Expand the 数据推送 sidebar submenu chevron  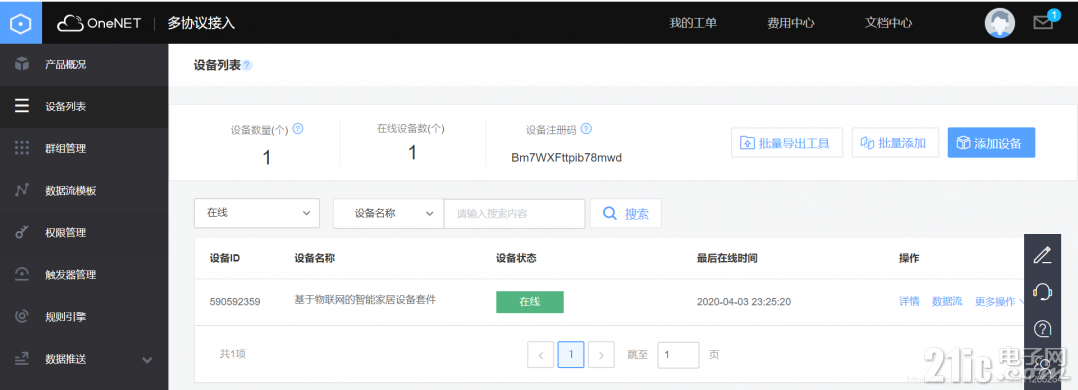pos(146,360)
